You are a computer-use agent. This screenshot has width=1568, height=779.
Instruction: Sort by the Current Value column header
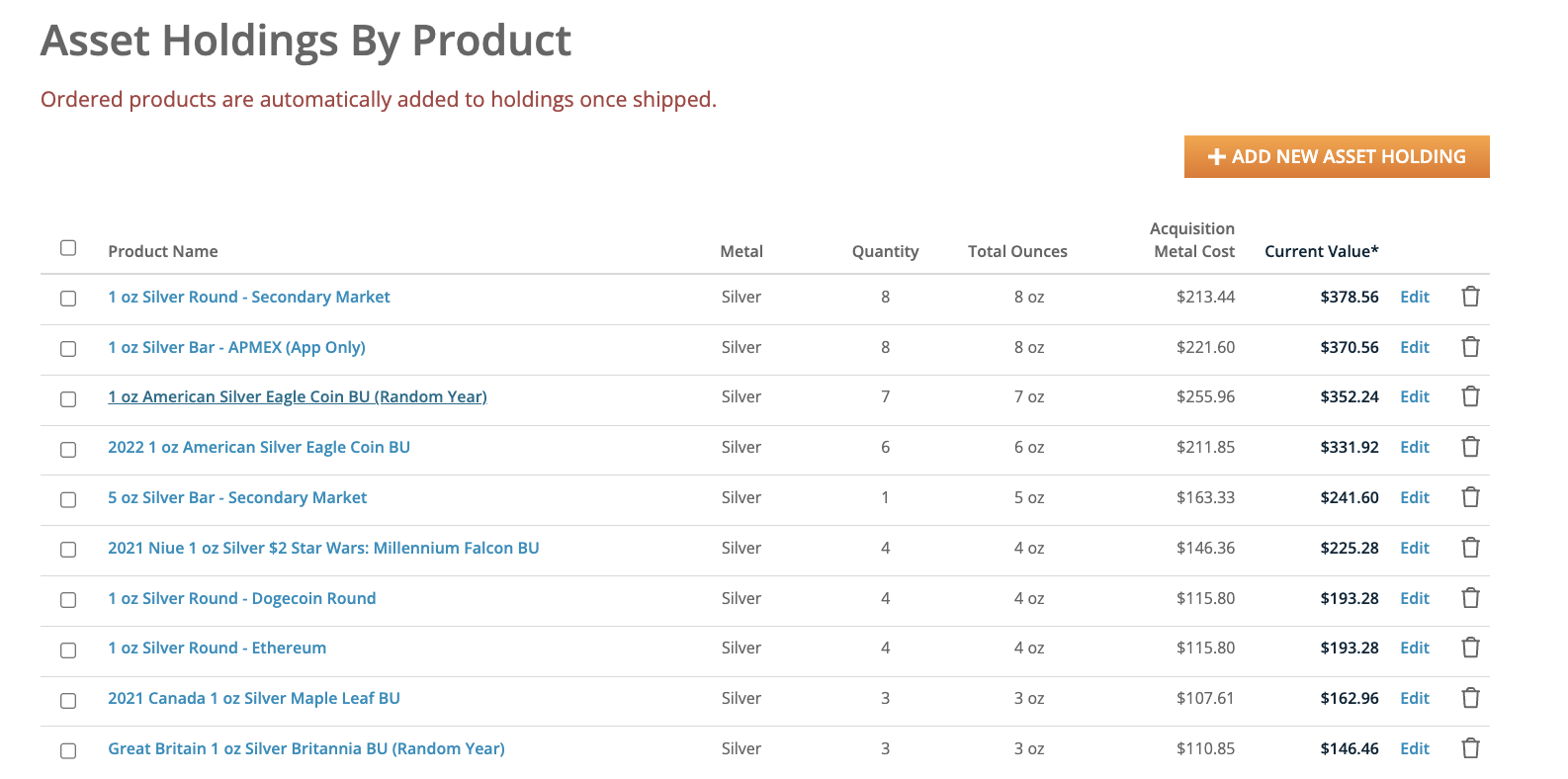[1321, 251]
